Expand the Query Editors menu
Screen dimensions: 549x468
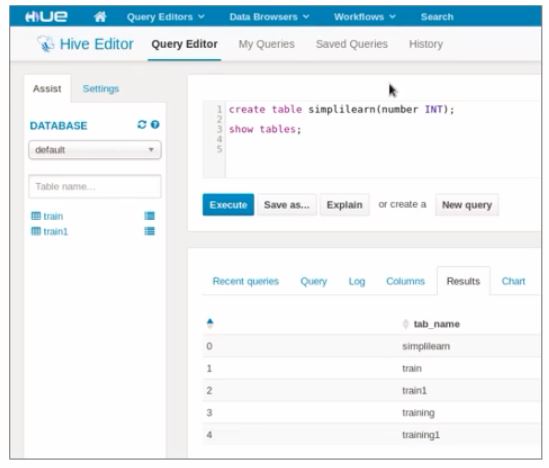tap(166, 17)
